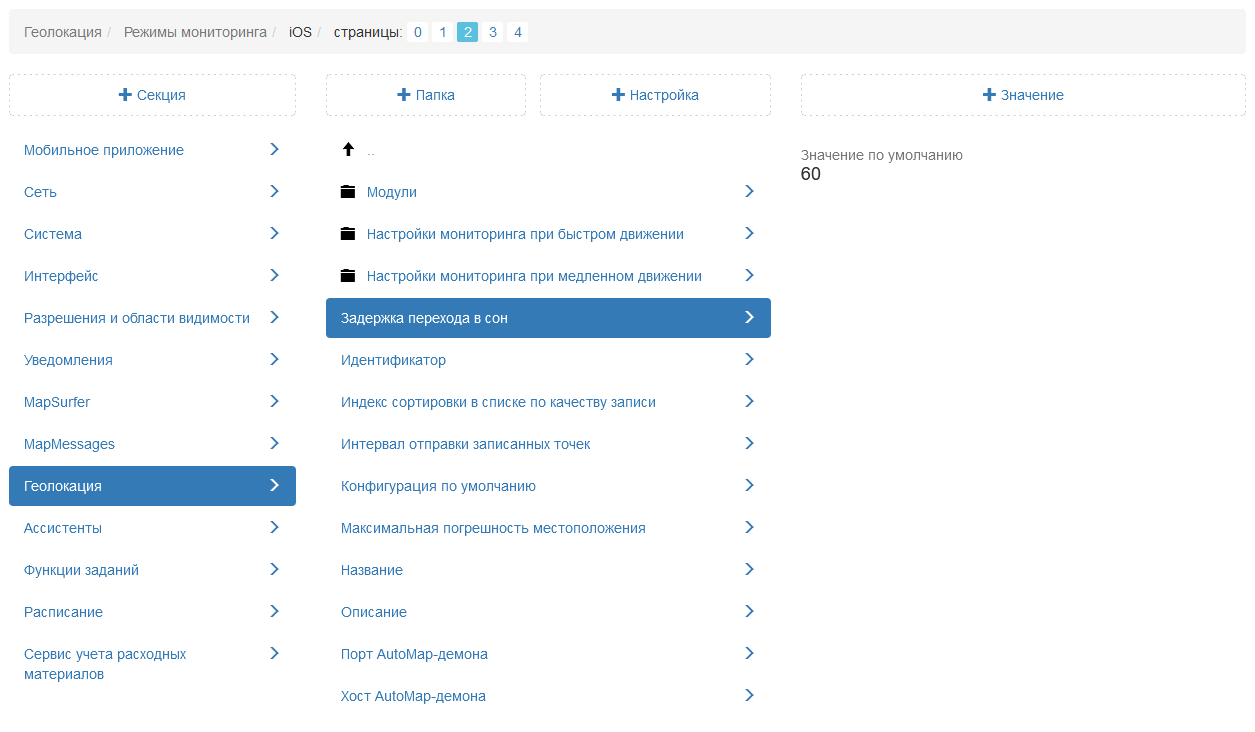Click the plus icon in the Секция button
This screenshot has width=1255, height=732.
pos(125,95)
